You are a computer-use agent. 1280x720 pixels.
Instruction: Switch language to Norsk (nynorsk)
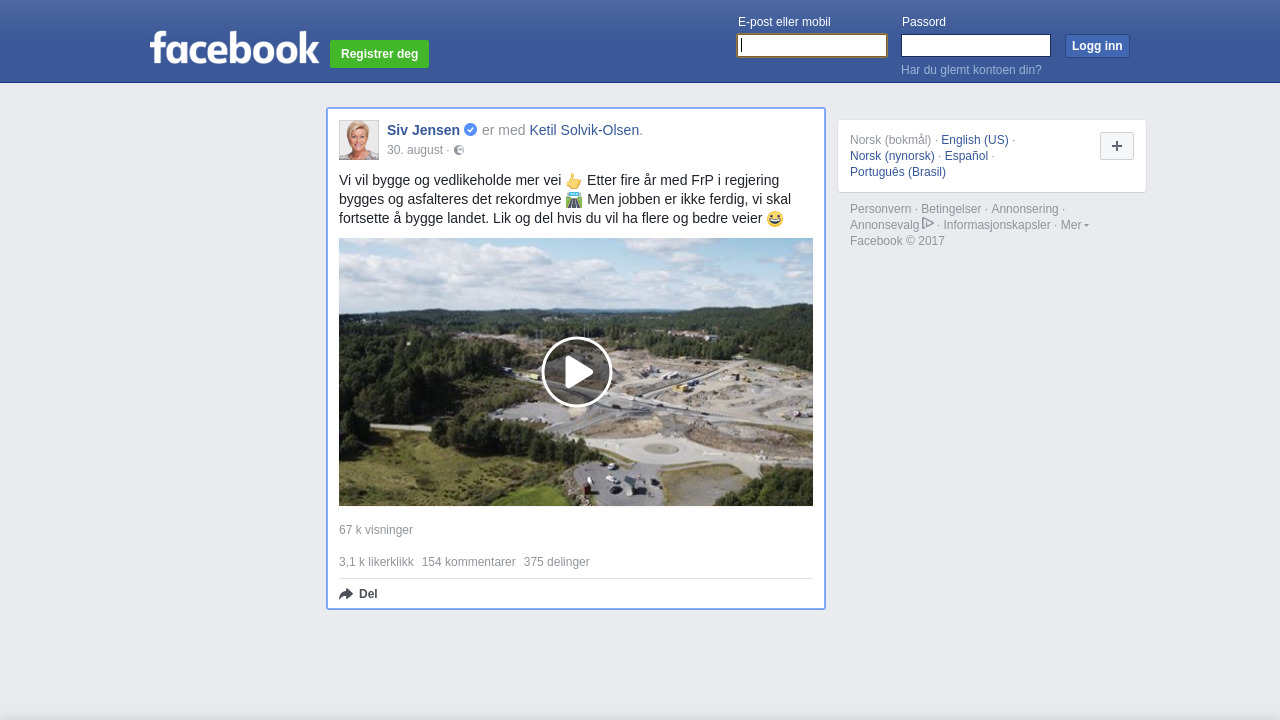(x=892, y=156)
